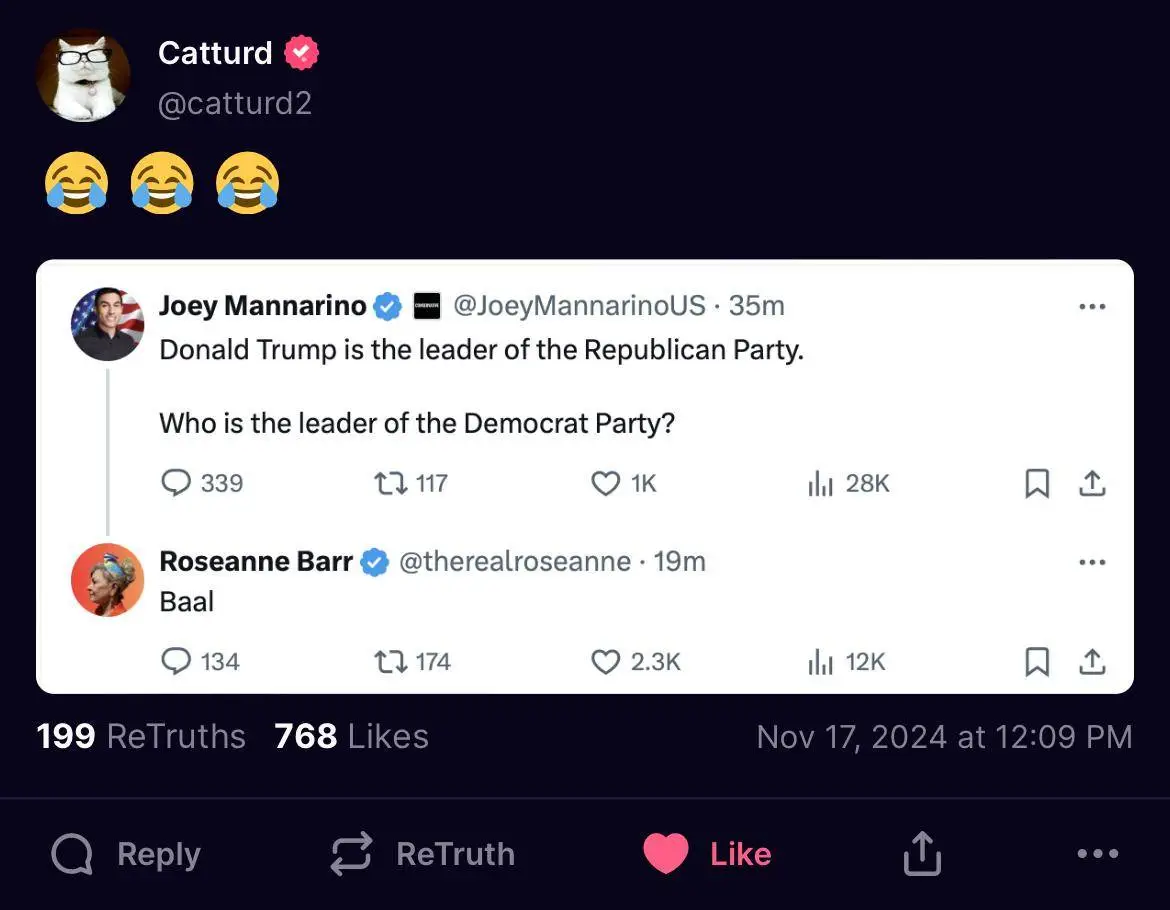The width and height of the screenshot is (1170, 910).
Task: Click the heart icon showing 1K
Action: click(606, 484)
